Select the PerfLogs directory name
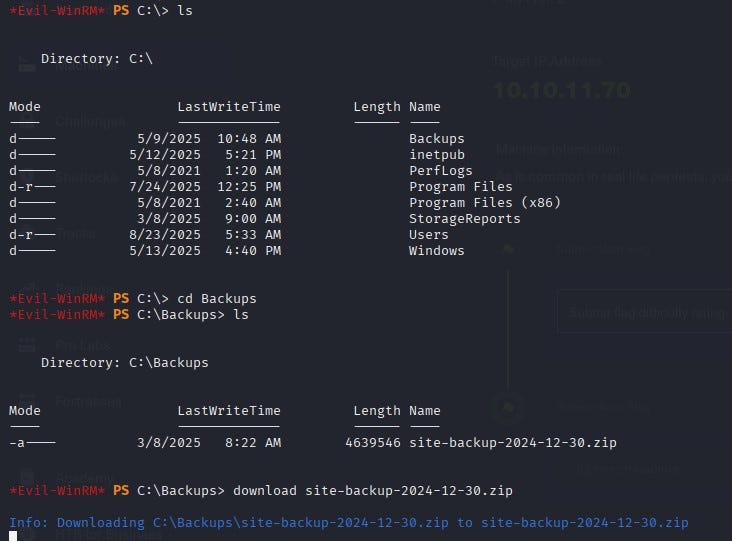 pyautogui.click(x=440, y=171)
